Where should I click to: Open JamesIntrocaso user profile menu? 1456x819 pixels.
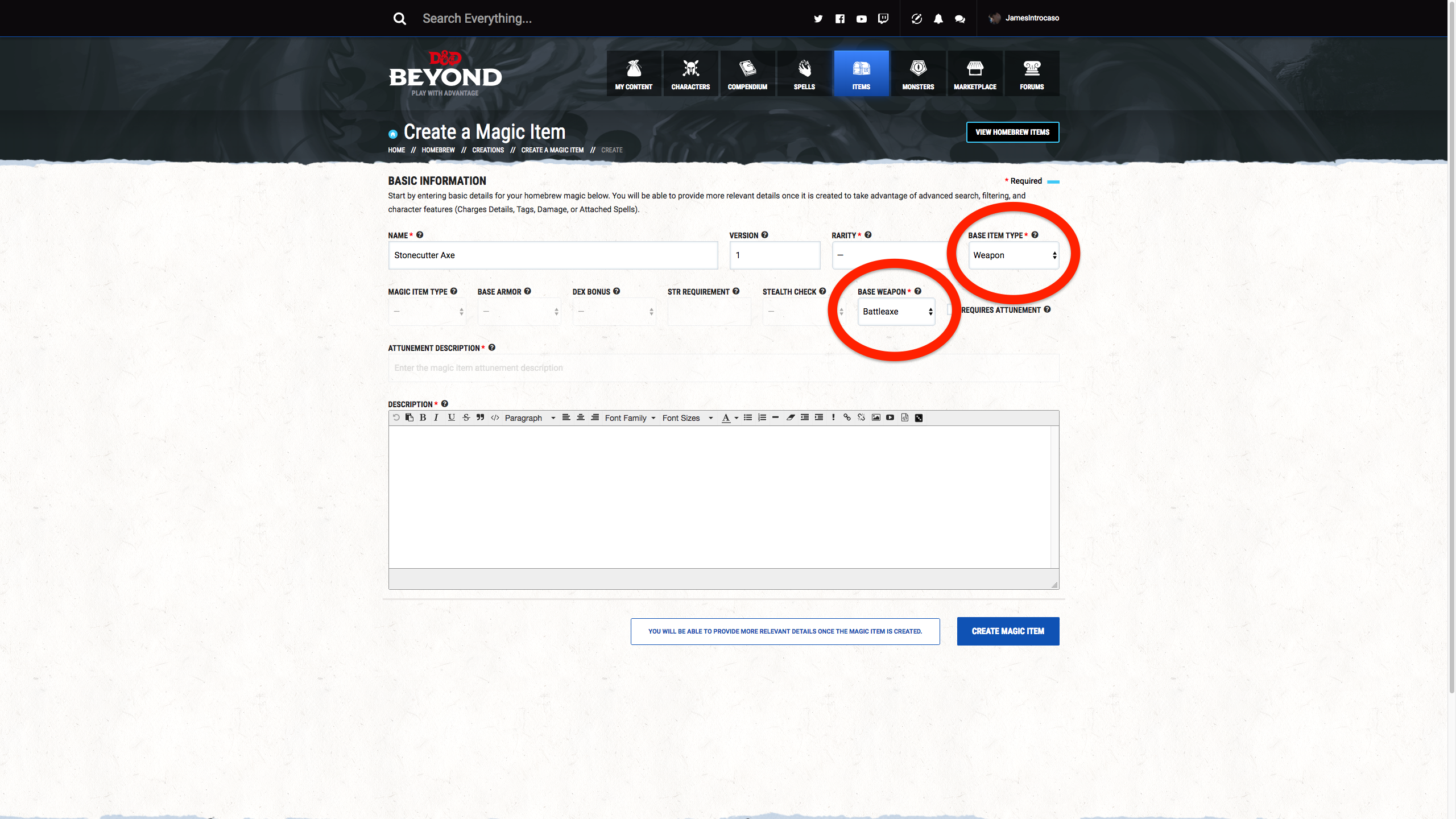1024,18
